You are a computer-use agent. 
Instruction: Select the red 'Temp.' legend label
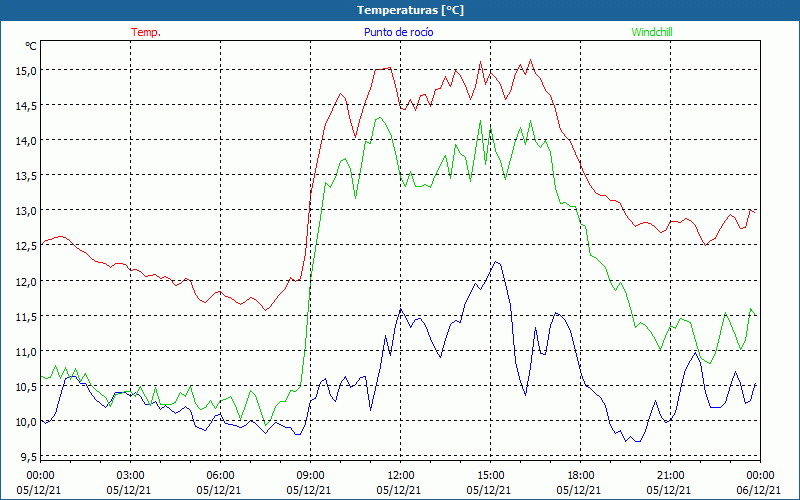coord(146,32)
